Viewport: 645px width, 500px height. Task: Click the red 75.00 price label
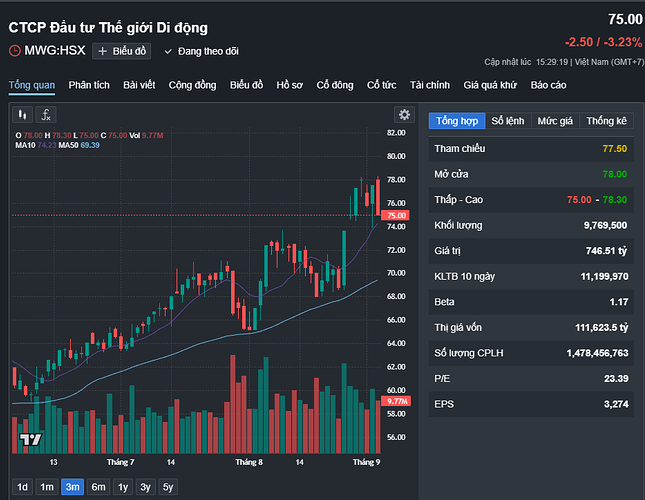tap(395, 215)
